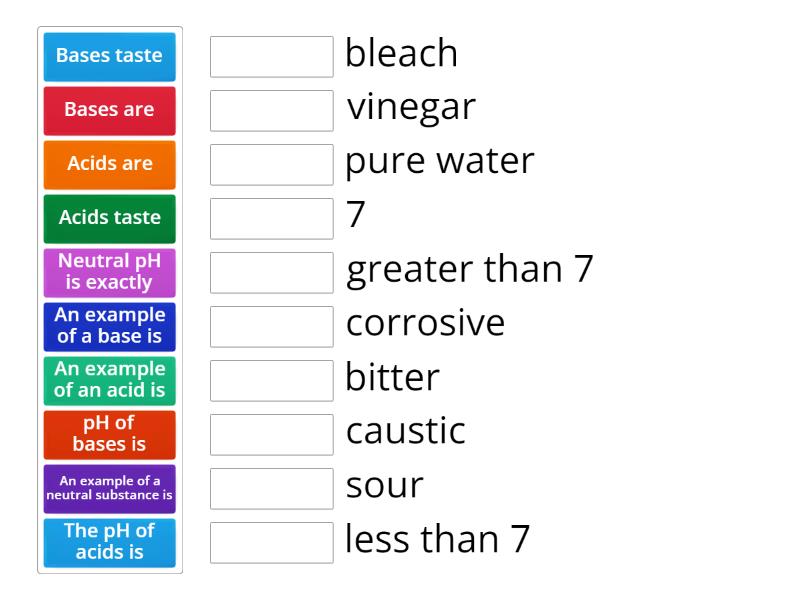Click the 'greater than 7' answer
This screenshot has width=800, height=600.
tap(470, 270)
